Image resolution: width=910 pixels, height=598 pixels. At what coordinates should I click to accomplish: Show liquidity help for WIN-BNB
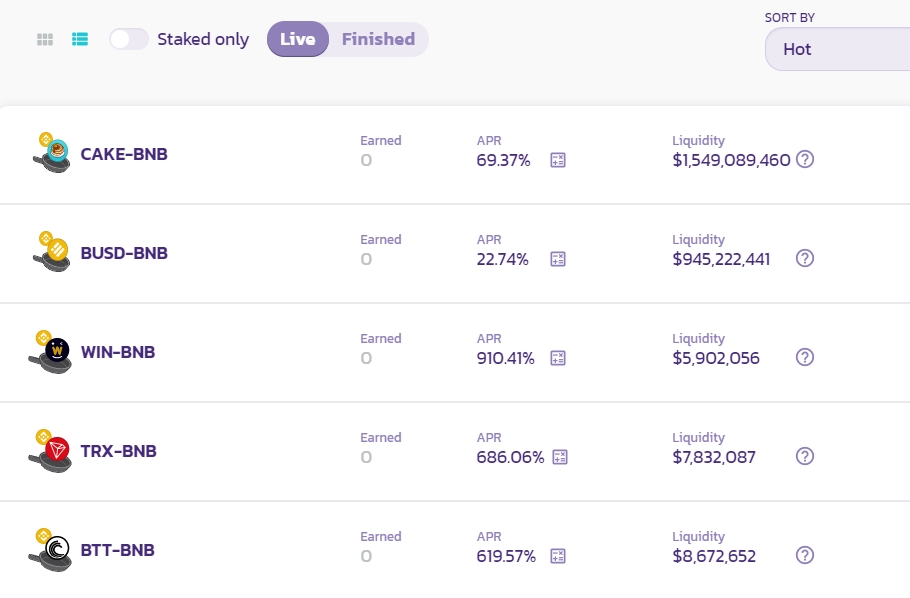click(805, 357)
